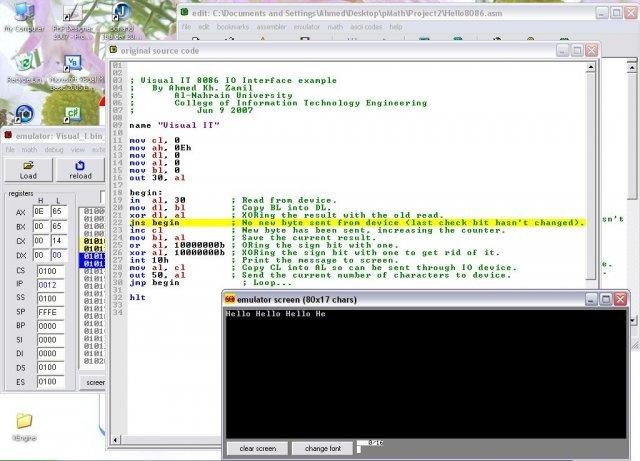The width and height of the screenshot is (640, 461).
Task: Click the CX low byte field showing 14
Action: (x=59, y=241)
